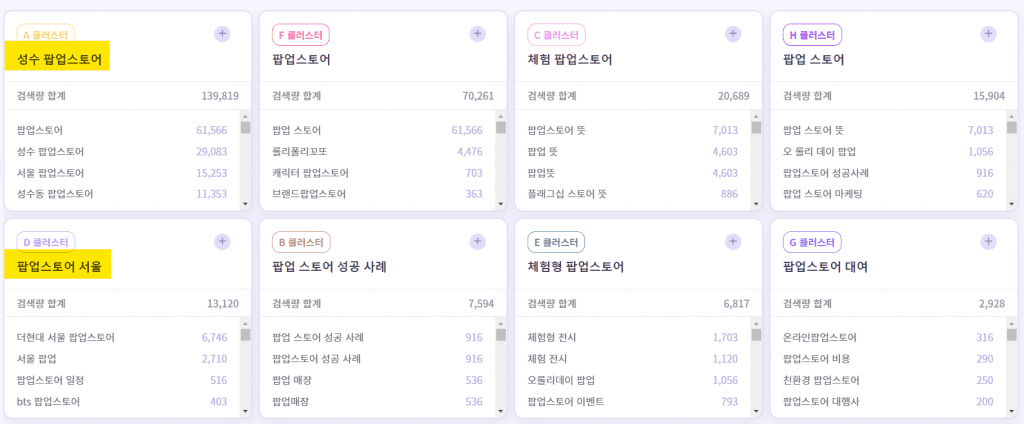This screenshot has width=1024, height=424.
Task: Open the 팝업스토어 서울 cluster title
Action: click(x=59, y=267)
